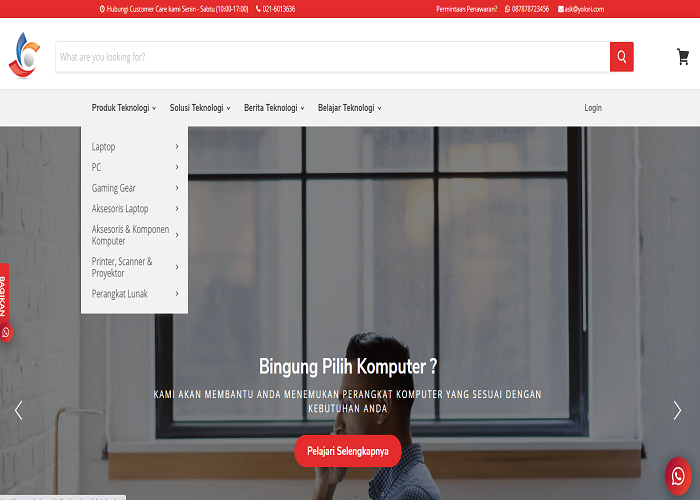Go to previous slide with left arrow
700x500 pixels.
point(18,410)
